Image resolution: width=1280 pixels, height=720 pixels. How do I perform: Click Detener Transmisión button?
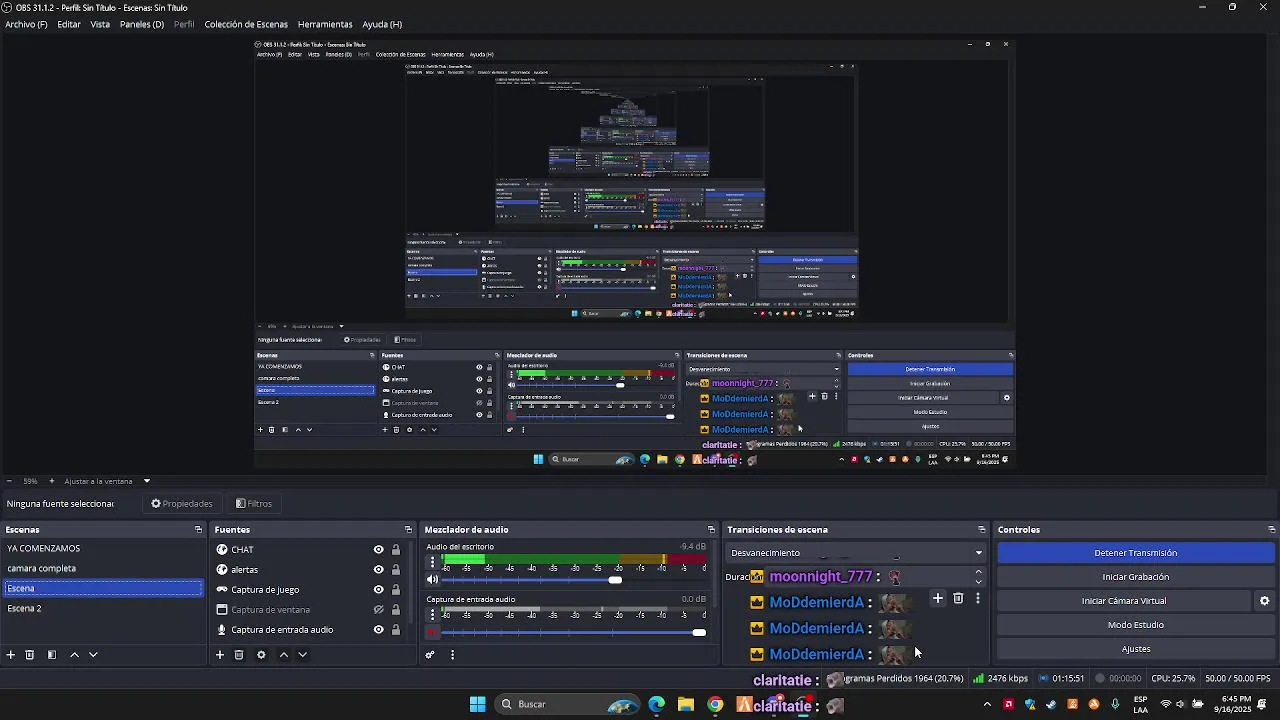click(x=1136, y=553)
